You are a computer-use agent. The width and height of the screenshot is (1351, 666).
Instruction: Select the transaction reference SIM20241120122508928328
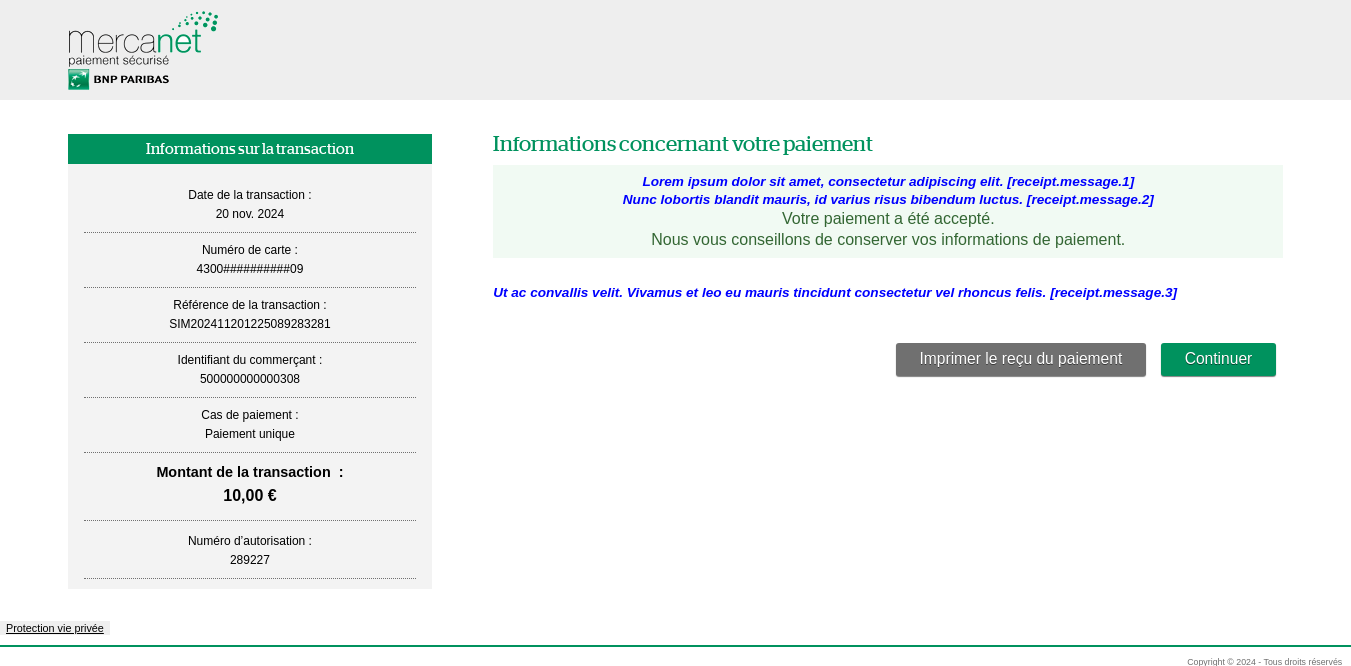(x=249, y=324)
